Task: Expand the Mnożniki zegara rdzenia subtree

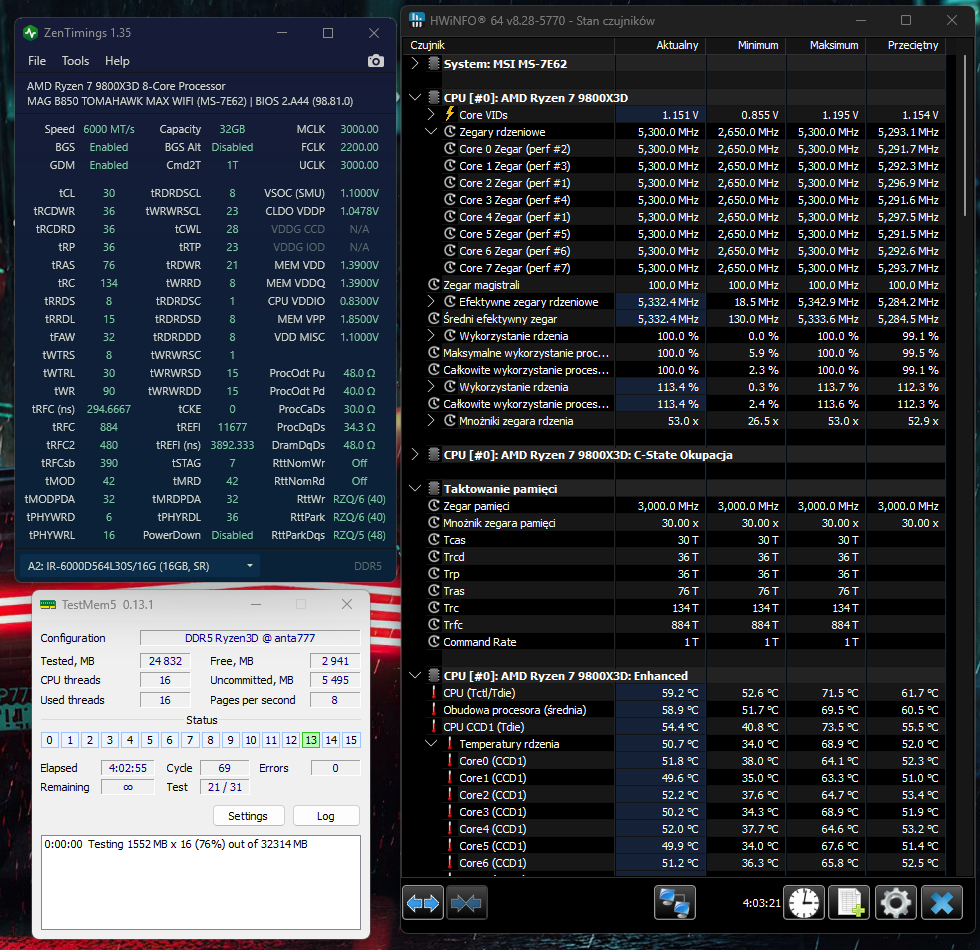Action: (x=431, y=421)
